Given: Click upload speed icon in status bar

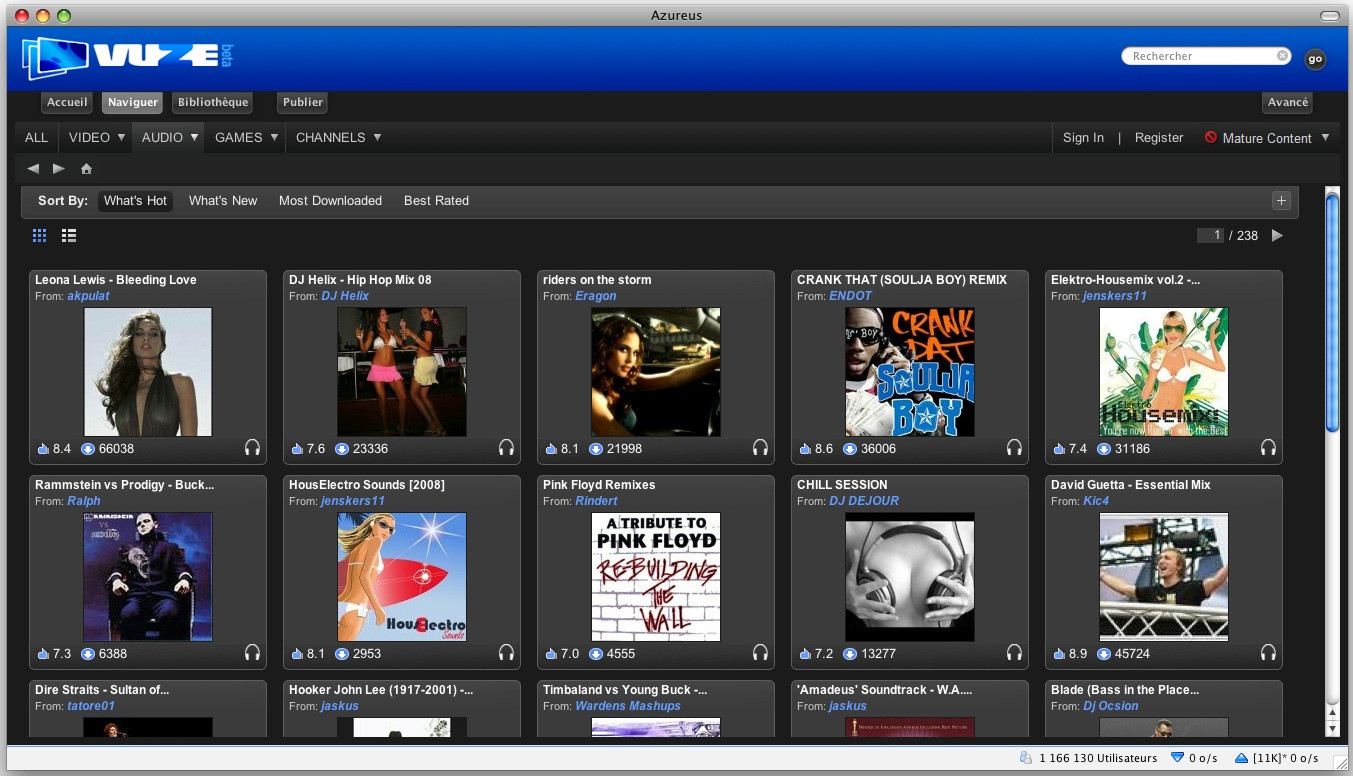Looking at the screenshot, I should tap(1241, 758).
